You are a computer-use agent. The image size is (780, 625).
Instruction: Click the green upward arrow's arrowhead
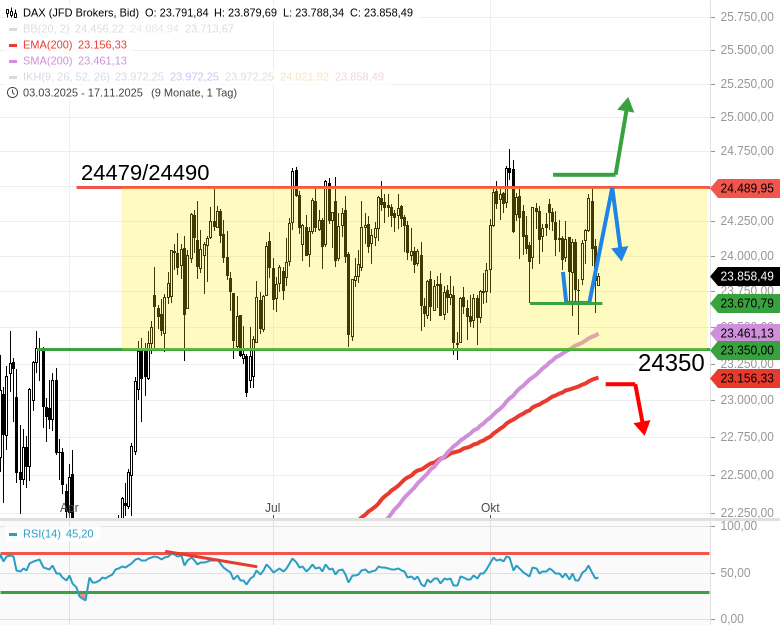(x=626, y=106)
